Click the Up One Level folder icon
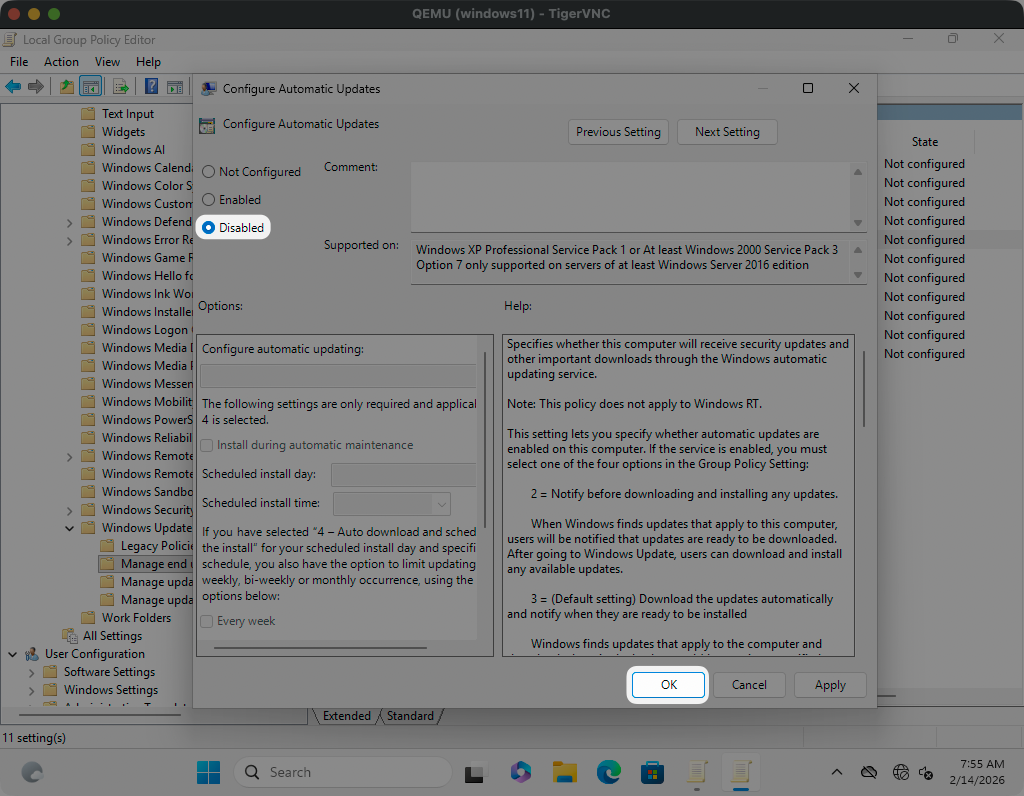This screenshot has height=796, width=1024. coord(66,87)
